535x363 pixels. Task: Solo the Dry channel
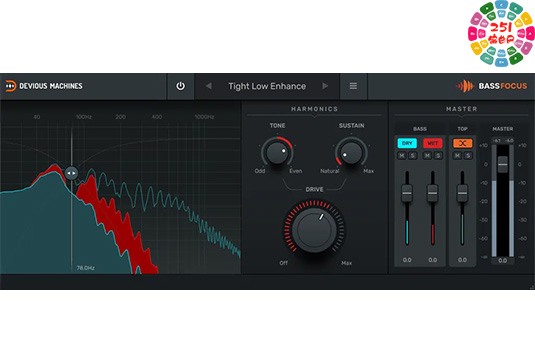413,156
